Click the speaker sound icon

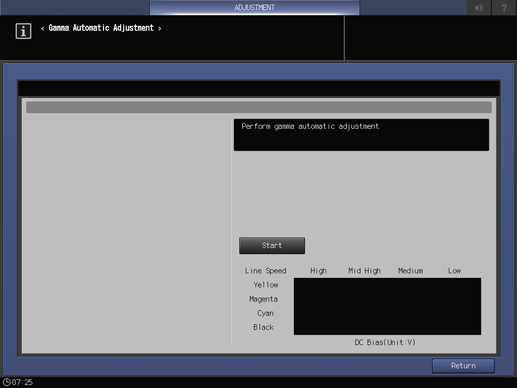(479, 7)
